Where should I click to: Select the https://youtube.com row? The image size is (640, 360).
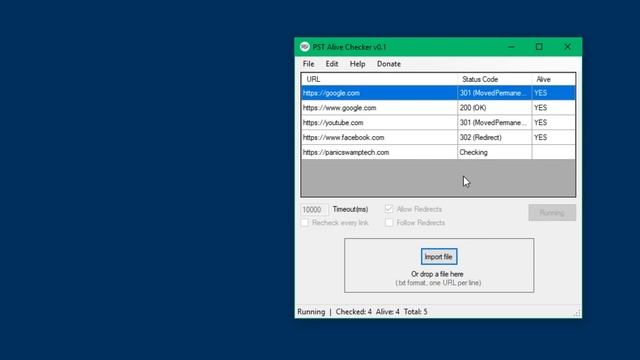[x=438, y=122]
